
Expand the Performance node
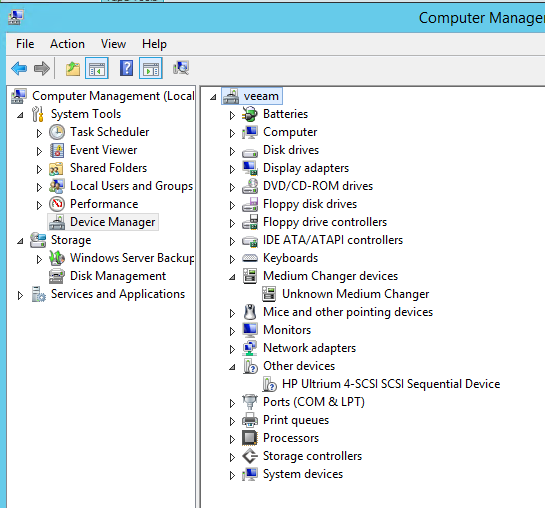click(x=39, y=205)
